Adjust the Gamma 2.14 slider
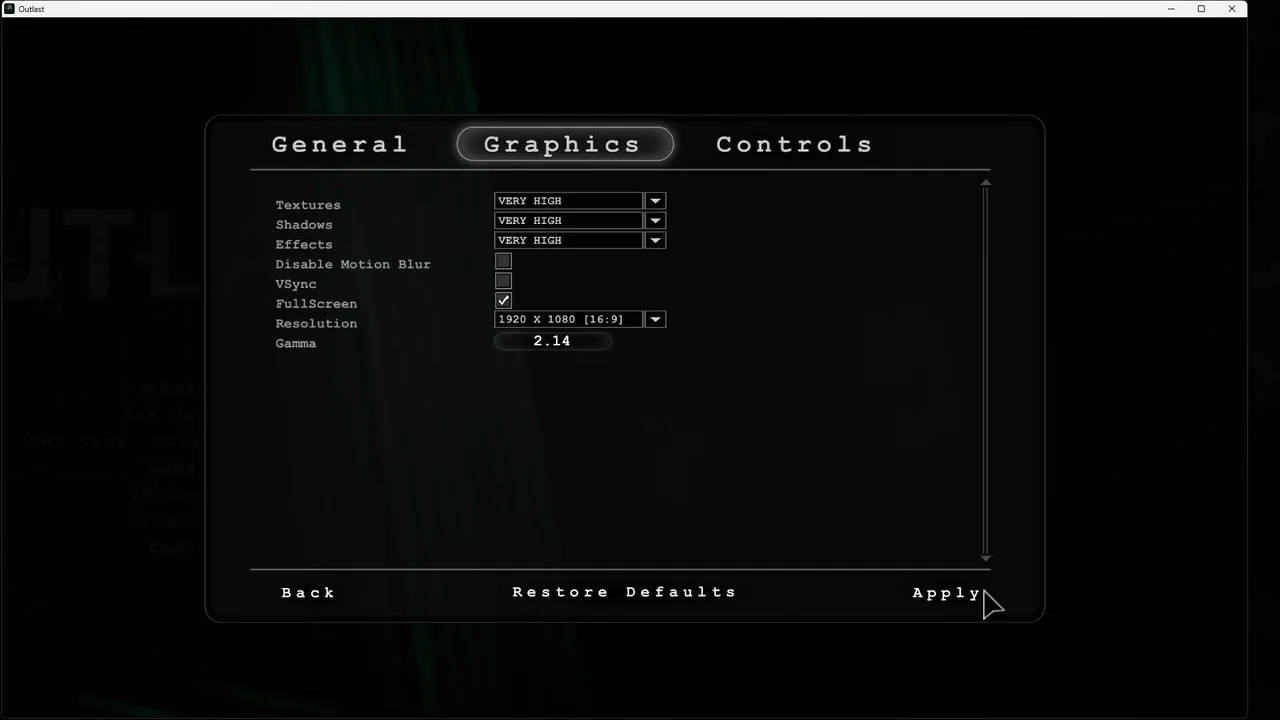This screenshot has width=1280, height=720. (x=552, y=341)
